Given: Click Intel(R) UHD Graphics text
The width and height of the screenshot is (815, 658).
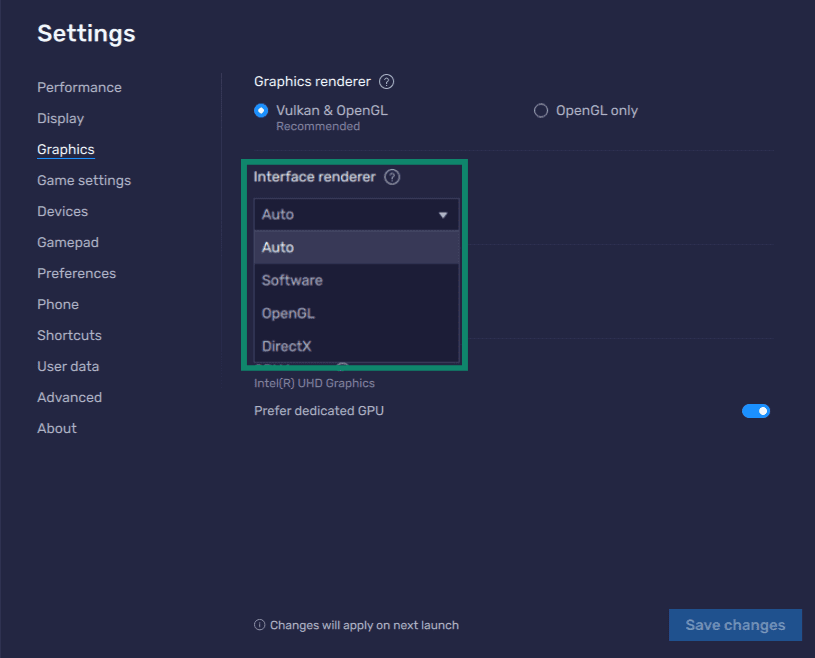Looking at the screenshot, I should [314, 384].
